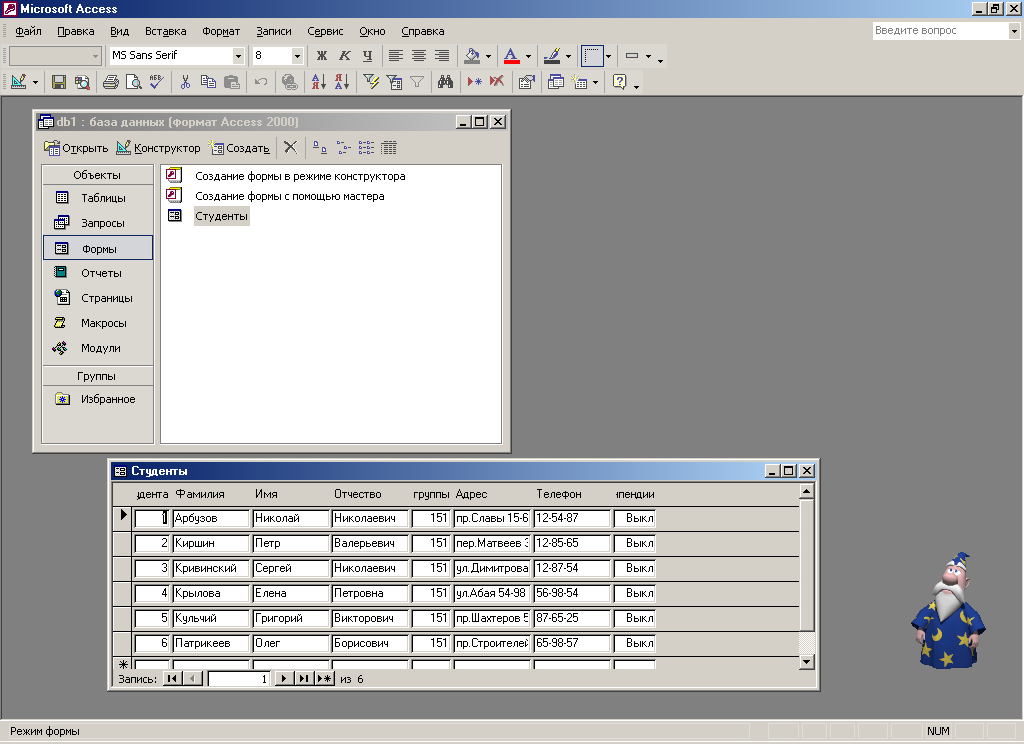The image size is (1024, 744).
Task: Open font color dropdown arrow
Action: tap(528, 56)
